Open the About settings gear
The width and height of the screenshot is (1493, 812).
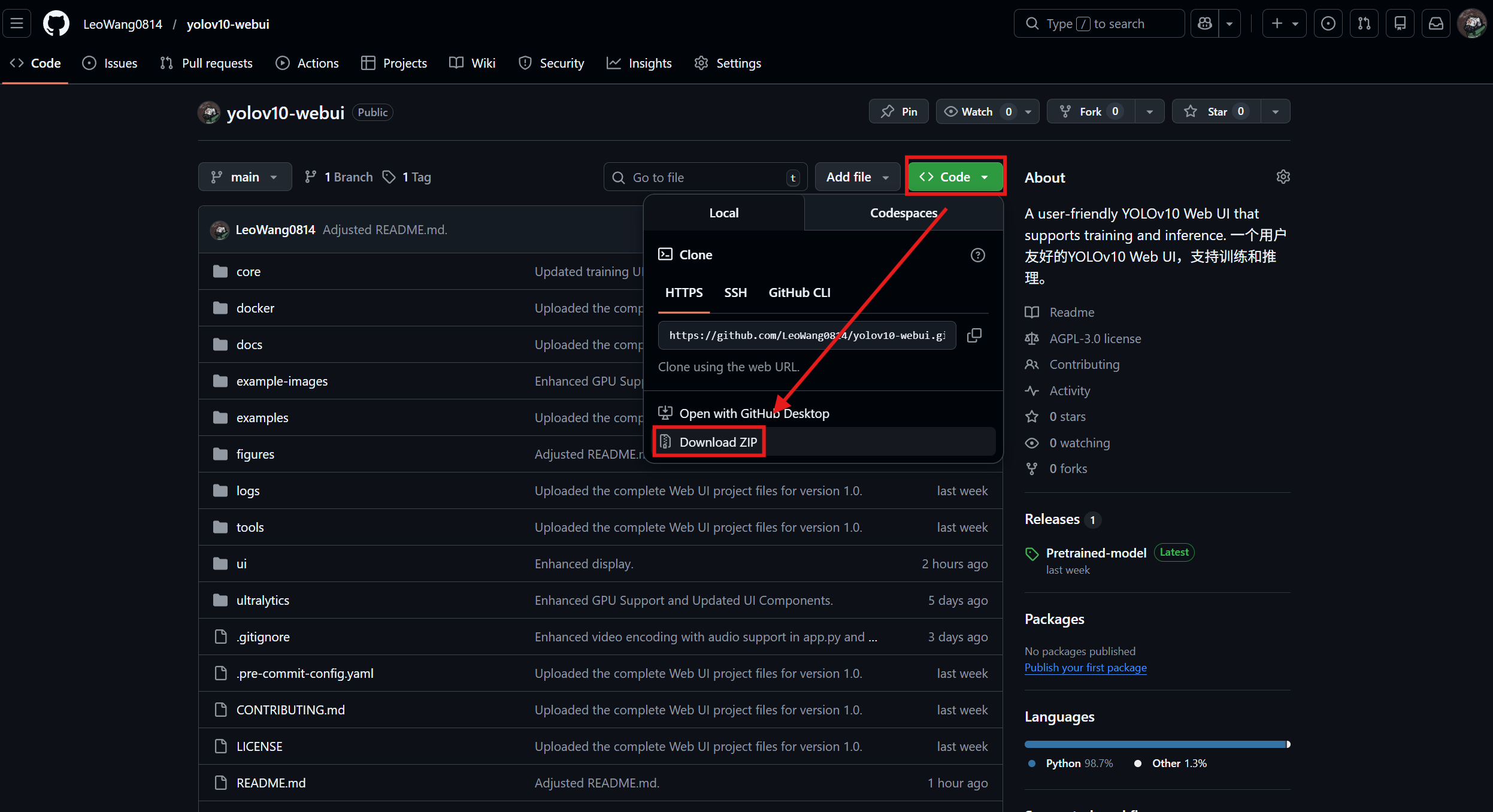pos(1283,177)
